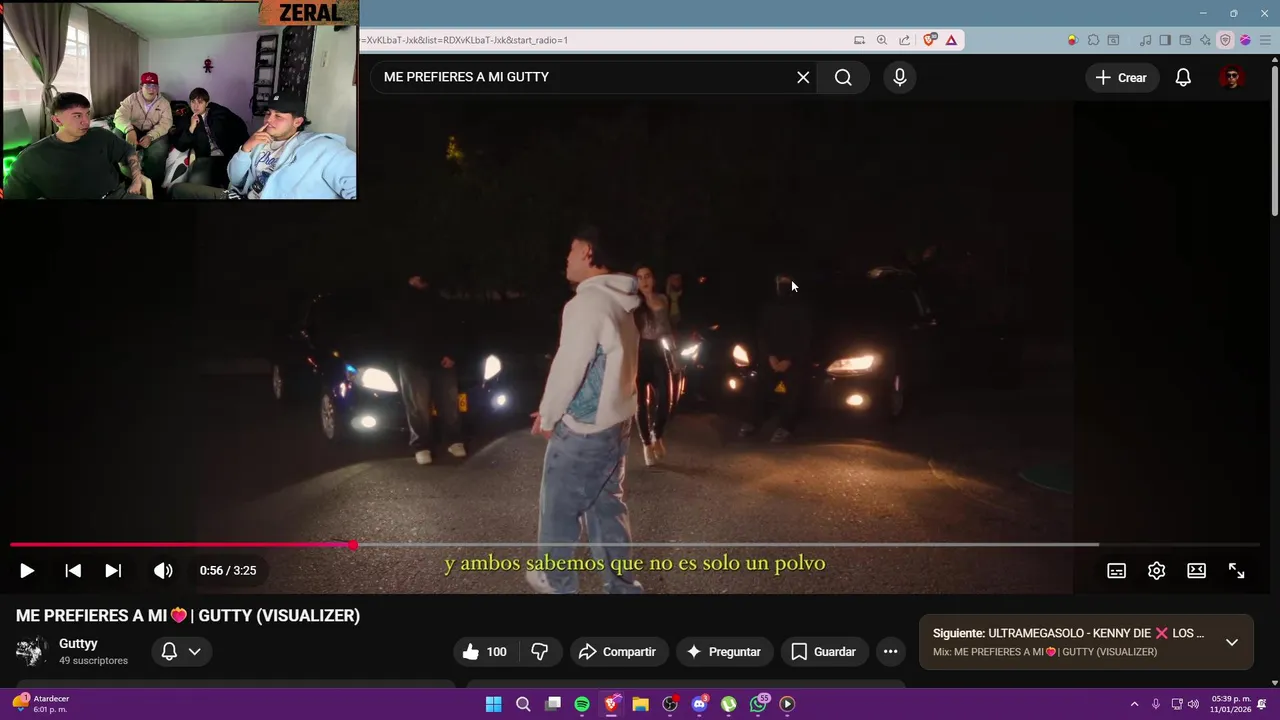The height and width of the screenshot is (720, 1280).
Task: Click the Crear button
Action: coord(1120,77)
